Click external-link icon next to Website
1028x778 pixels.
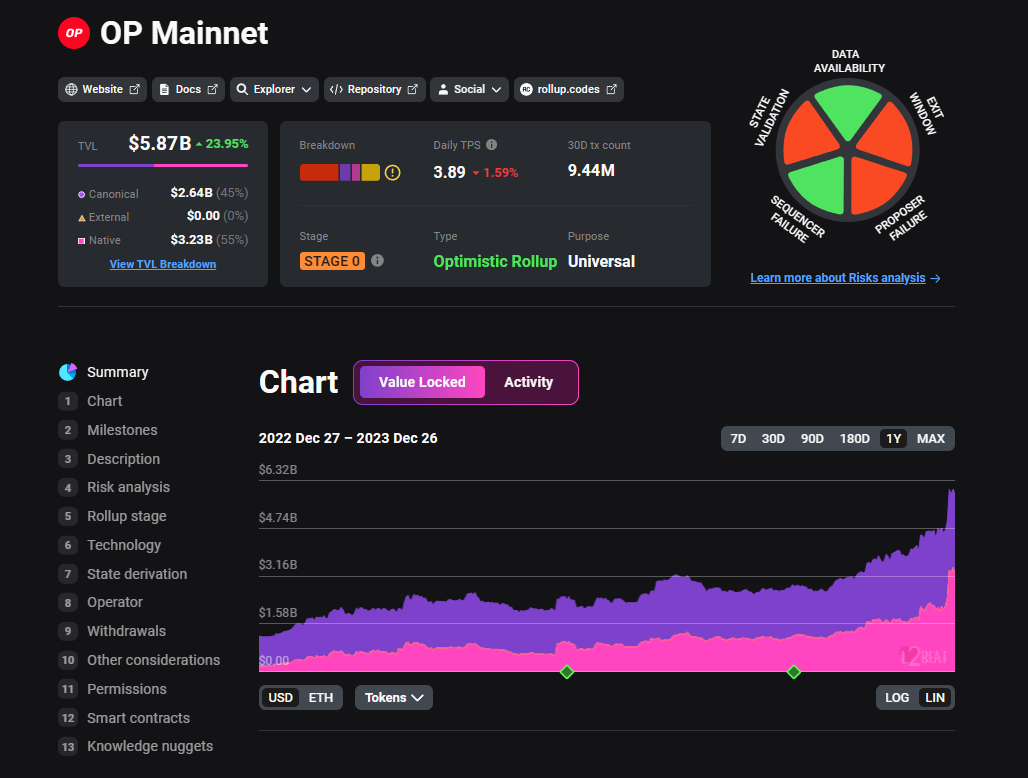pos(134,89)
